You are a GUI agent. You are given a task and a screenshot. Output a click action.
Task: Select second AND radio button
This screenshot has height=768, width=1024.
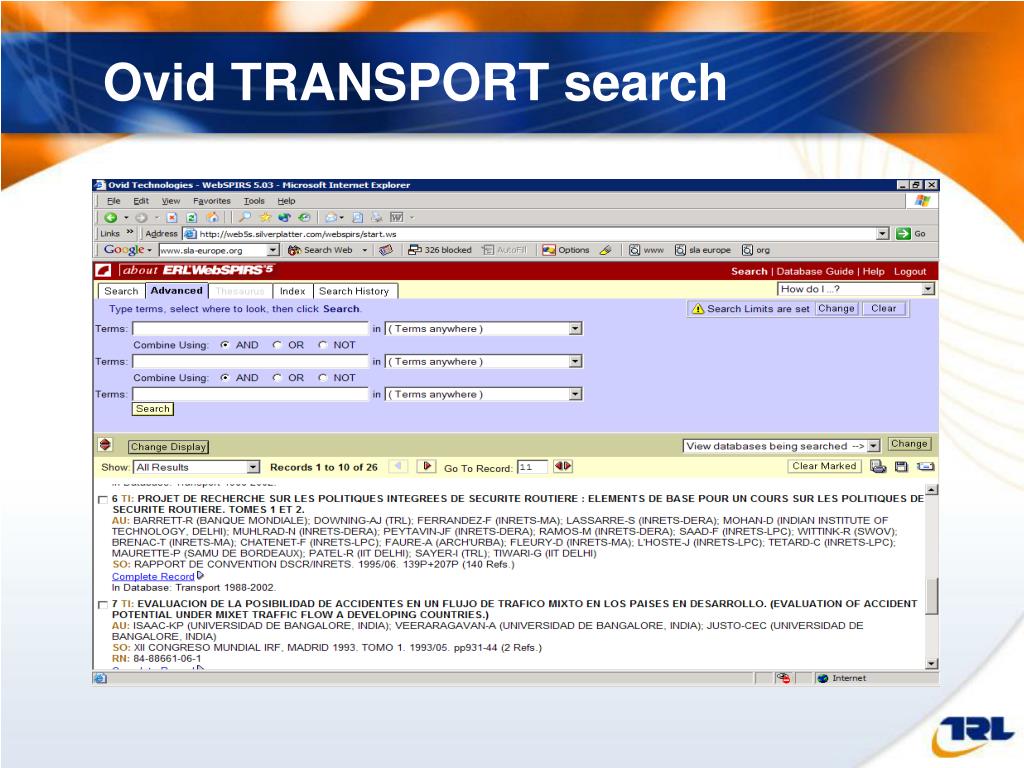tap(225, 377)
